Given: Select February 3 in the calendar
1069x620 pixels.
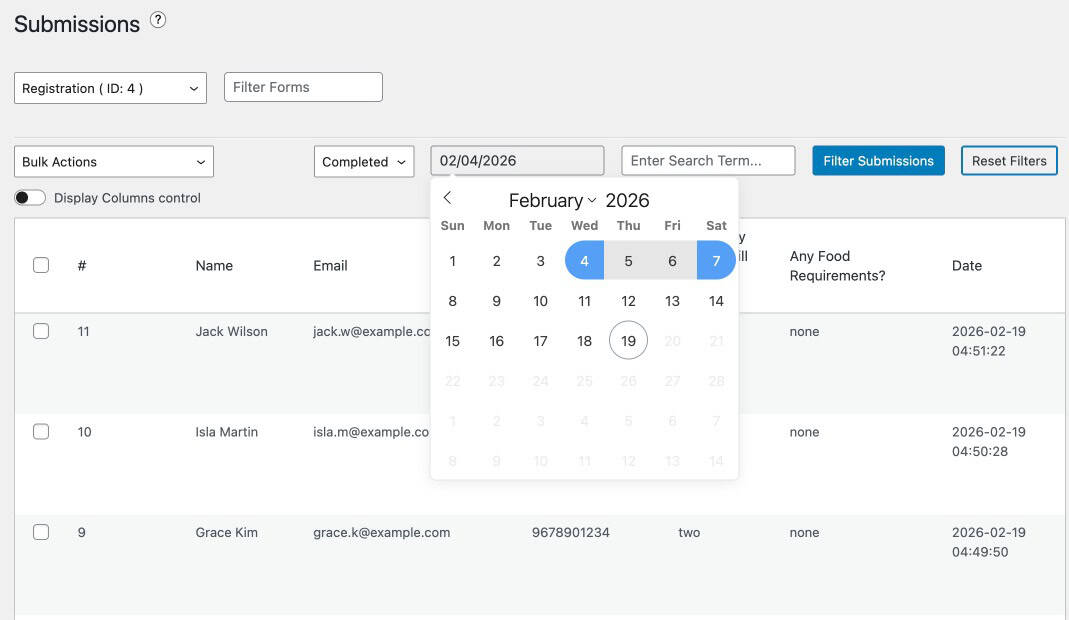Looking at the screenshot, I should tap(541, 261).
